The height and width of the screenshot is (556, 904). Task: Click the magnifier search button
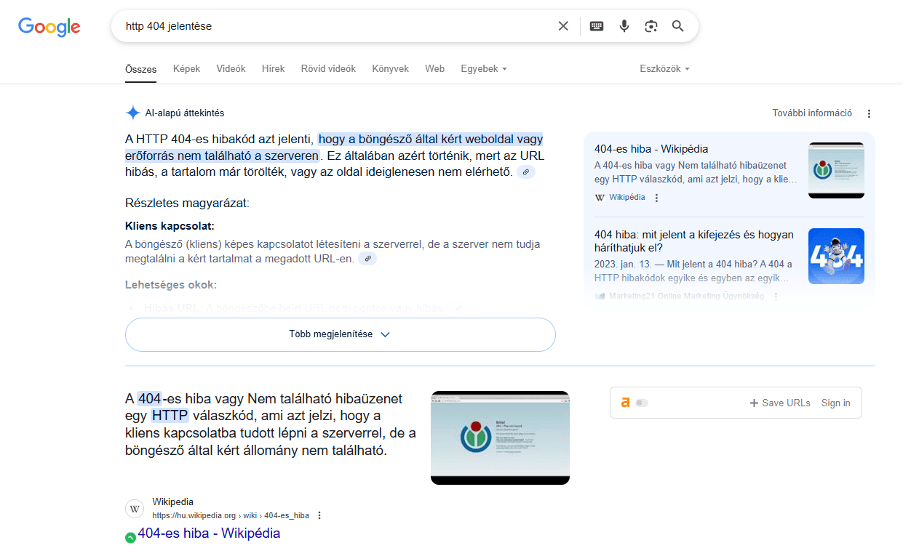pos(678,26)
